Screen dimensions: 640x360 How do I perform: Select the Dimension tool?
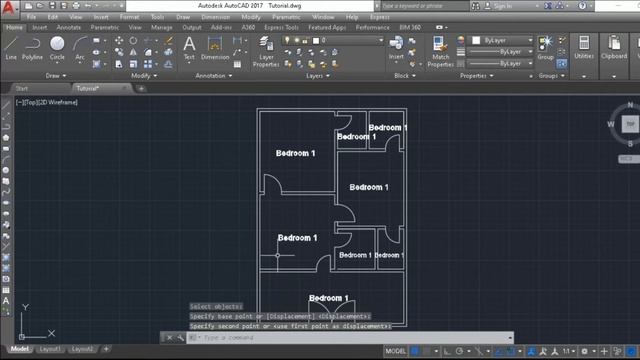[x=215, y=48]
